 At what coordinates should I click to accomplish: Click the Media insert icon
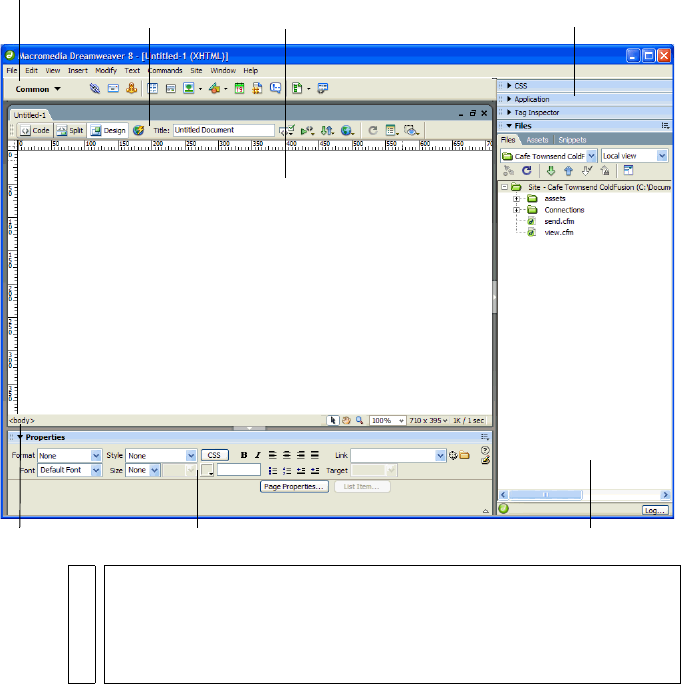214,89
